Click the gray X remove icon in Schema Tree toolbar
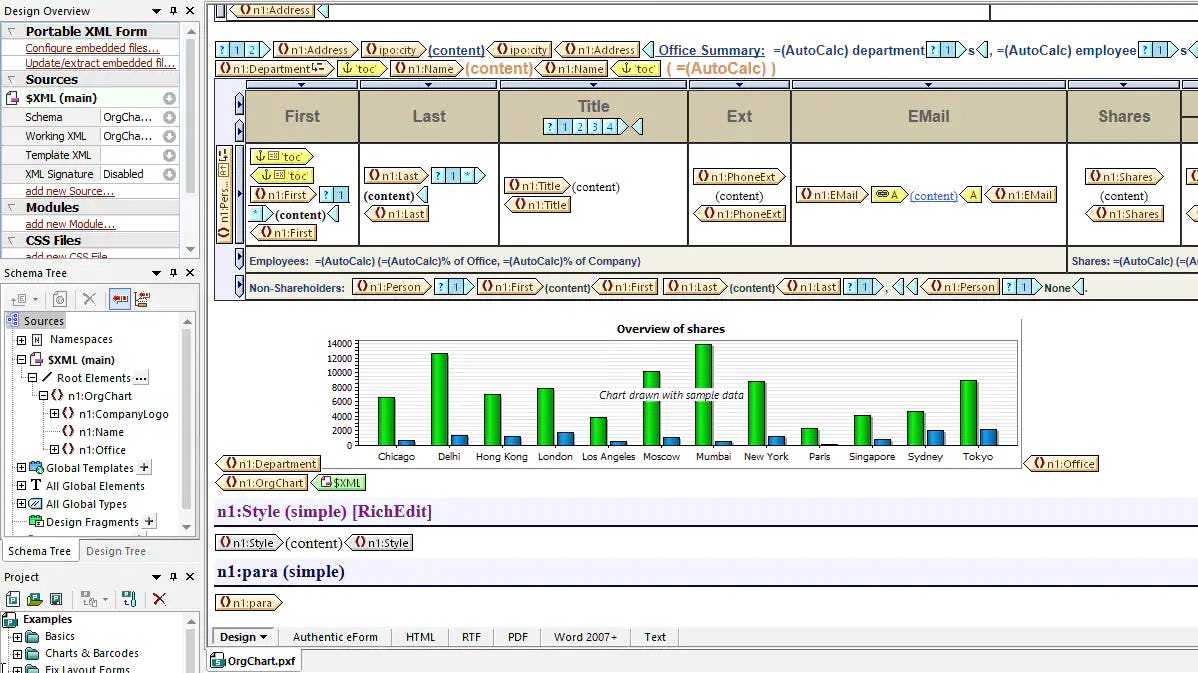The image size is (1198, 673). pos(89,299)
